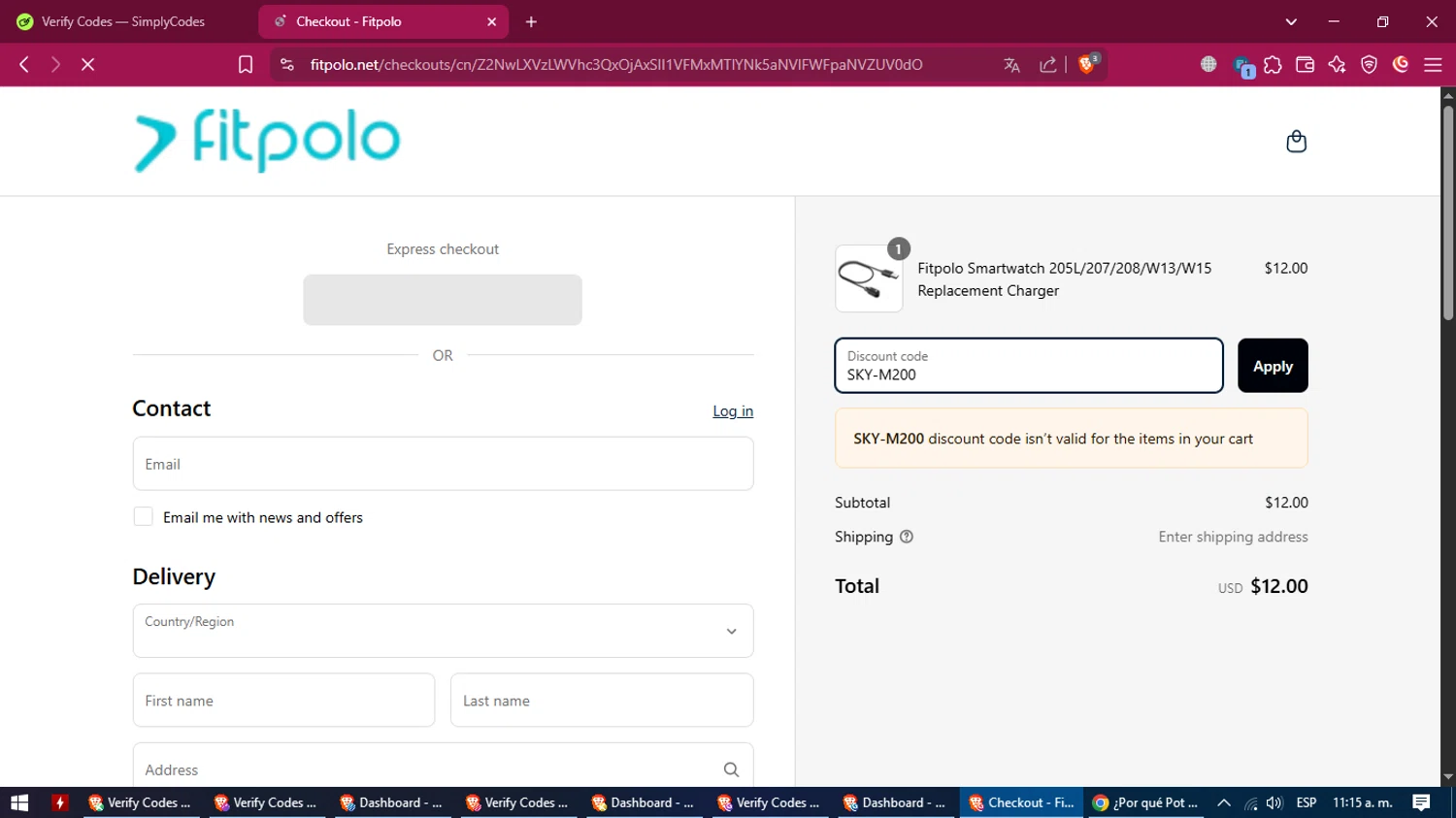Open the network tray icon
Image resolution: width=1456 pixels, height=818 pixels.
point(1250,802)
